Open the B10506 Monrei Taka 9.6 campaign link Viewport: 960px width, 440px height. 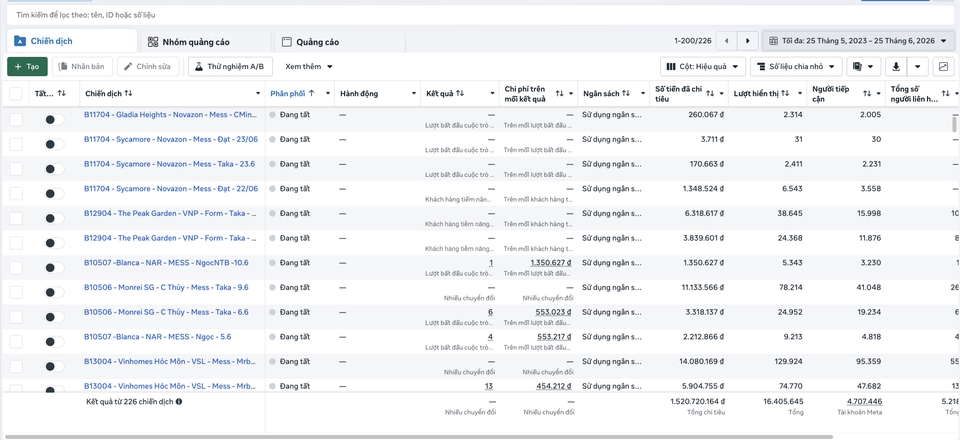click(166, 287)
